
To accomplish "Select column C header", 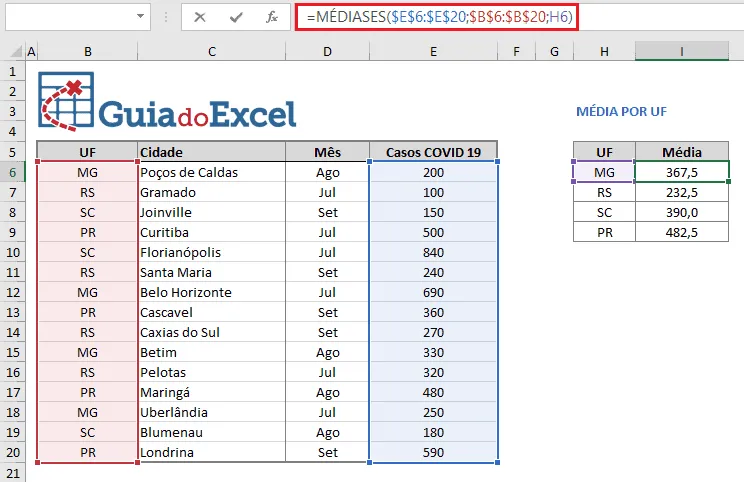I will click(212, 52).
